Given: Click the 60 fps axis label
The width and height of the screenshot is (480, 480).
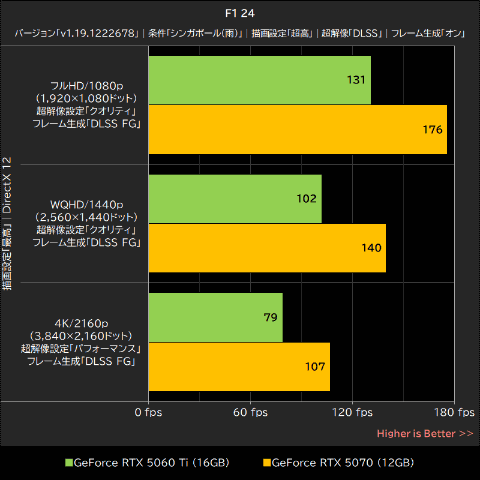Looking at the screenshot, I should (250, 412).
